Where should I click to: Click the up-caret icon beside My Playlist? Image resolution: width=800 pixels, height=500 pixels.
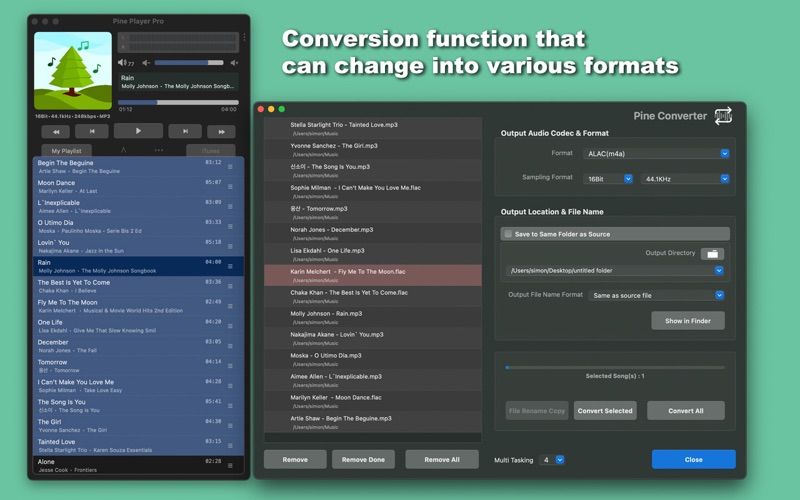tap(123, 150)
